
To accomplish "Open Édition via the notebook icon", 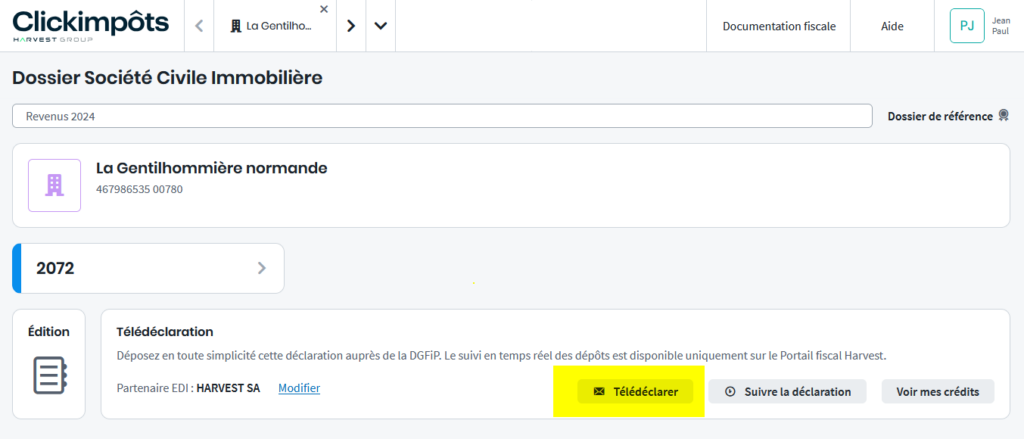I will (49, 374).
